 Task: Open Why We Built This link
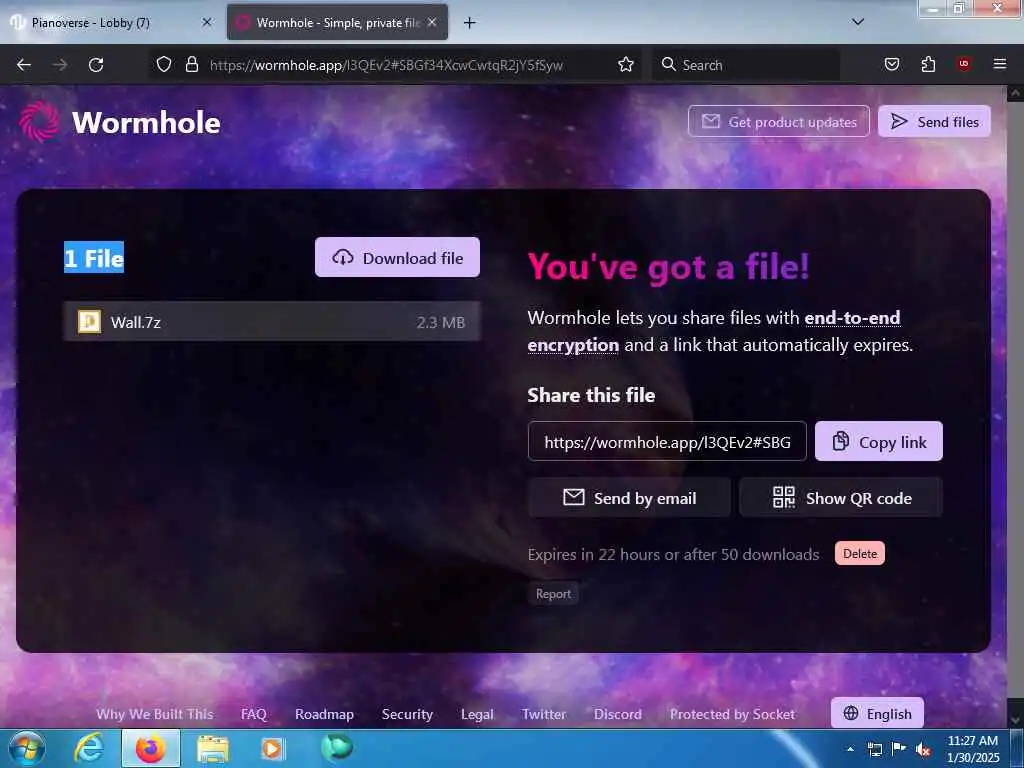[x=155, y=714]
